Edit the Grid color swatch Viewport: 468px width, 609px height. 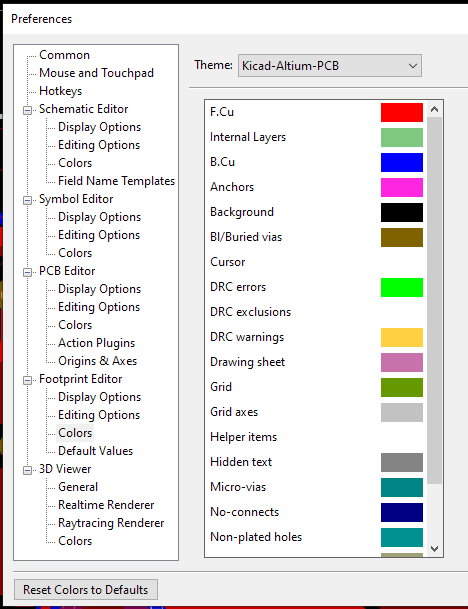click(x=402, y=387)
